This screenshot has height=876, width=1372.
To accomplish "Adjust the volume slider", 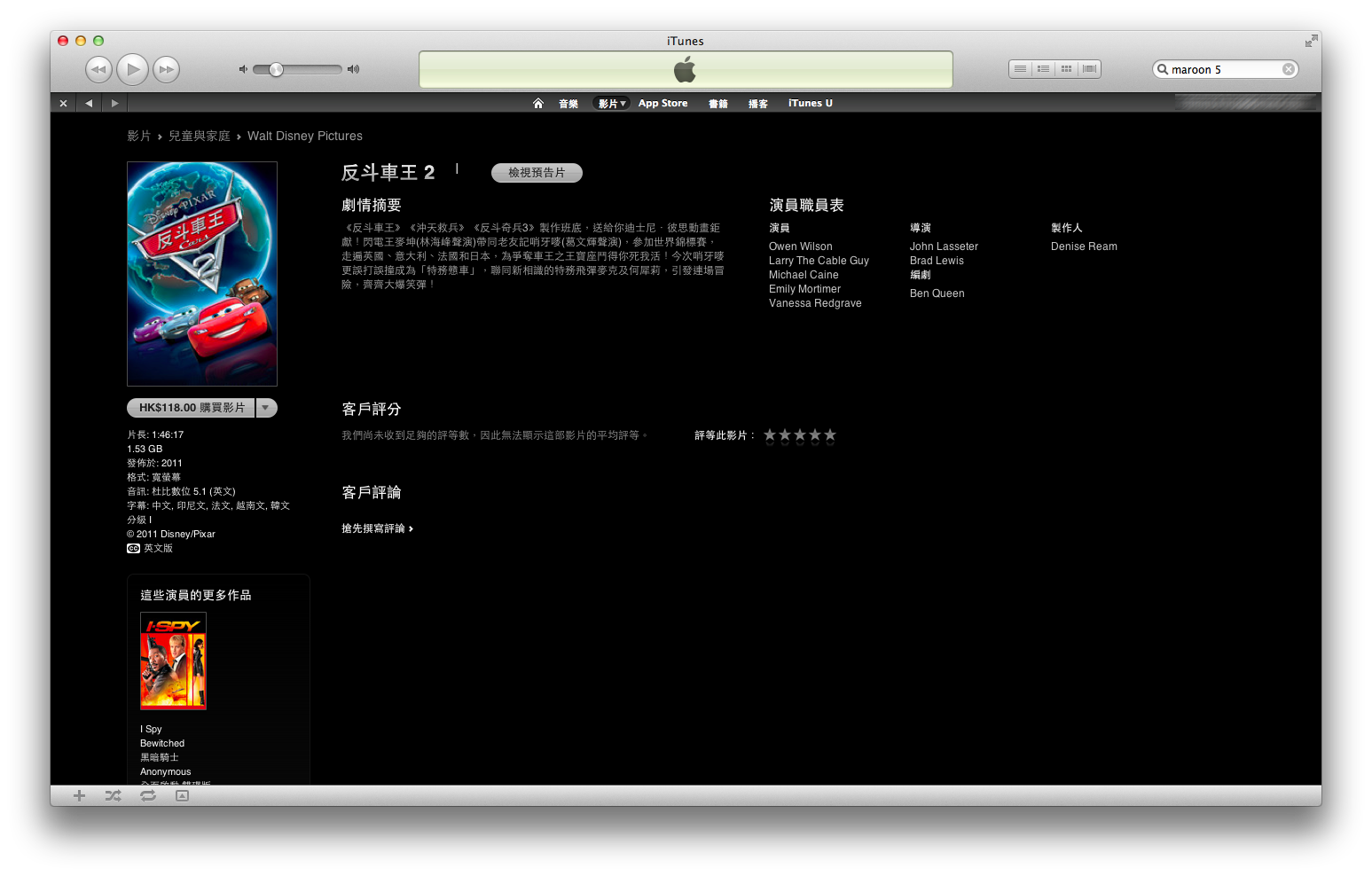I will (277, 69).
